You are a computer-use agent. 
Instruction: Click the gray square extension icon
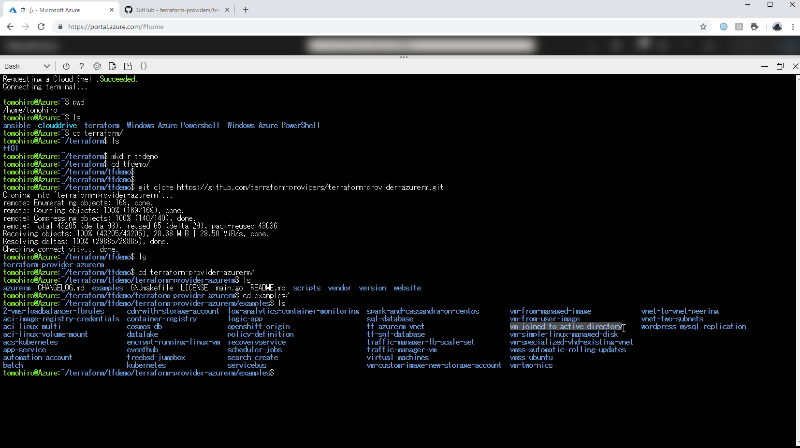[x=739, y=27]
